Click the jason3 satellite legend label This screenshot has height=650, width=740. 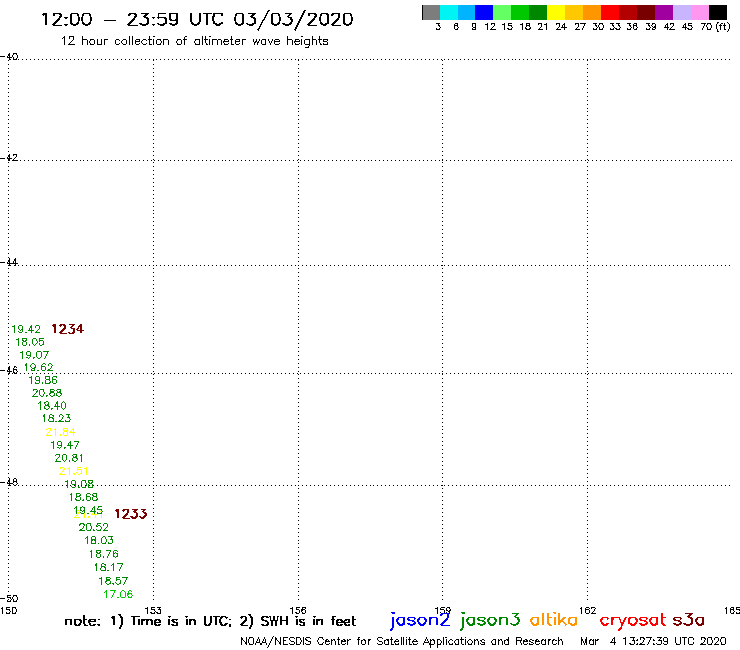490,620
